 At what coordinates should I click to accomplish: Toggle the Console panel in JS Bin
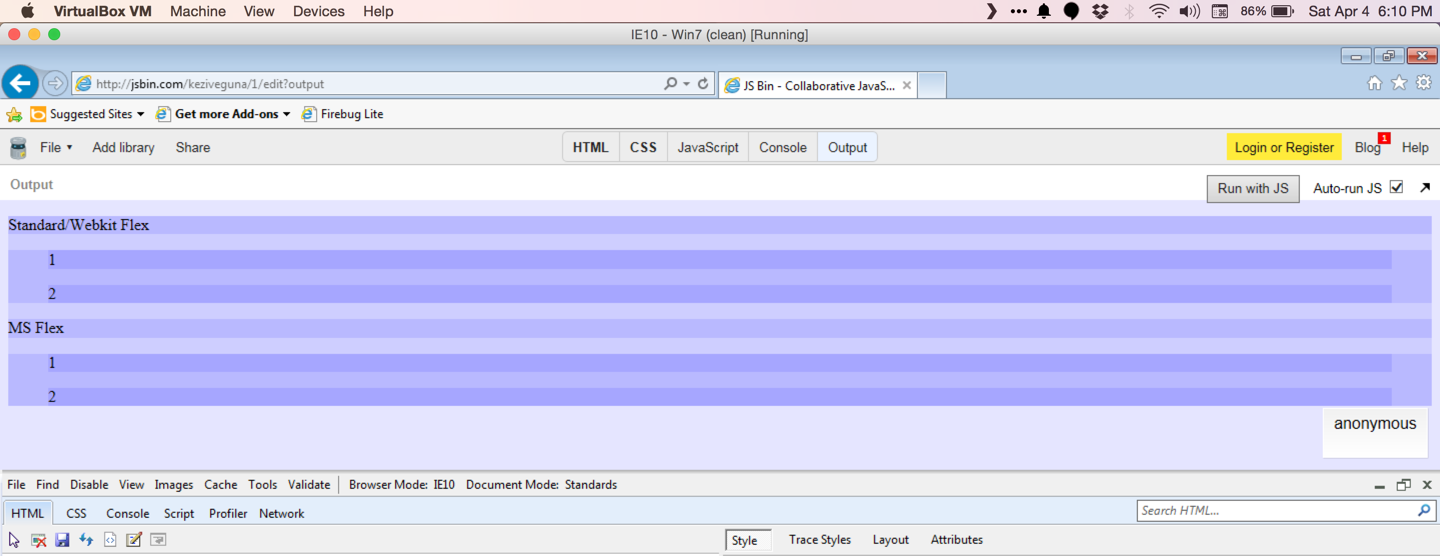point(783,147)
